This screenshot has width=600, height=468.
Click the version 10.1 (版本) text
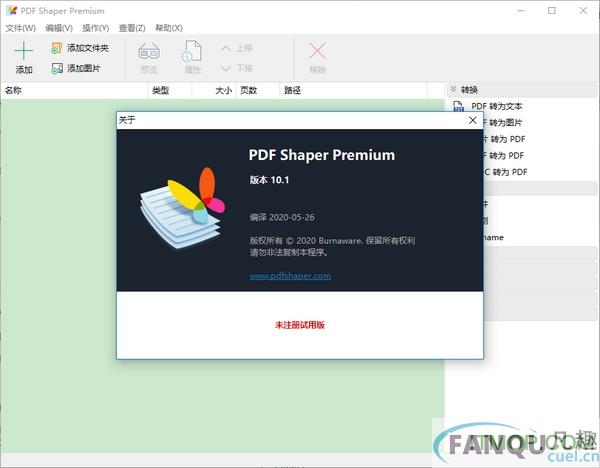pos(269,180)
